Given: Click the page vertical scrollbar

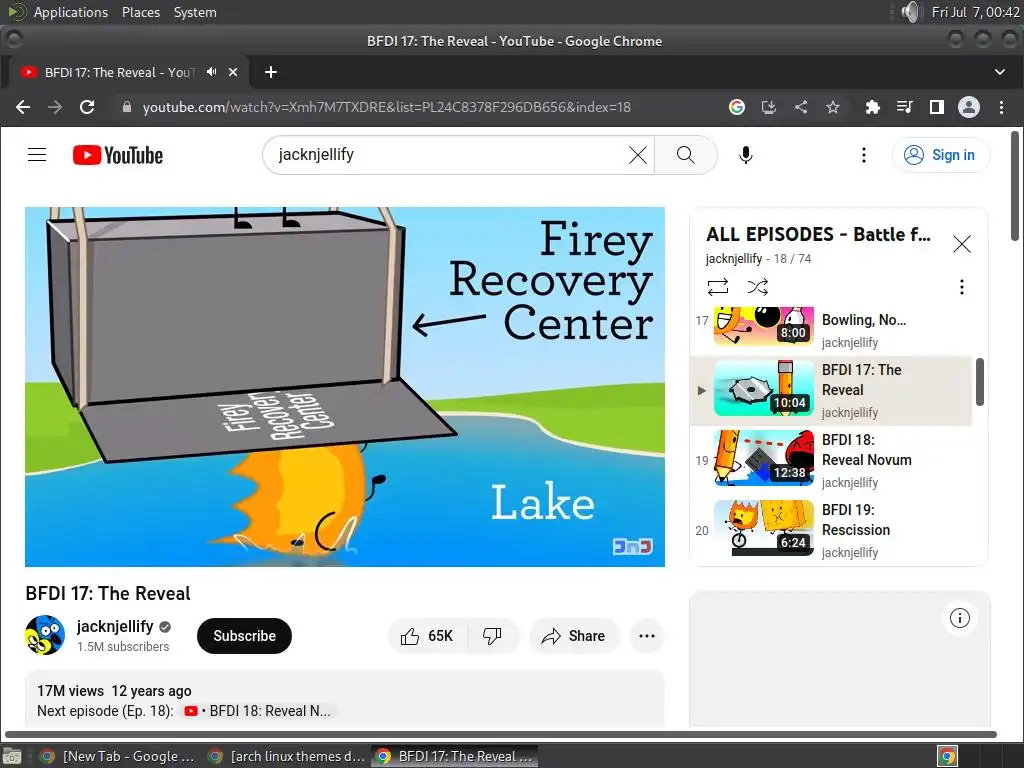Looking at the screenshot, I should pos(1014,186).
